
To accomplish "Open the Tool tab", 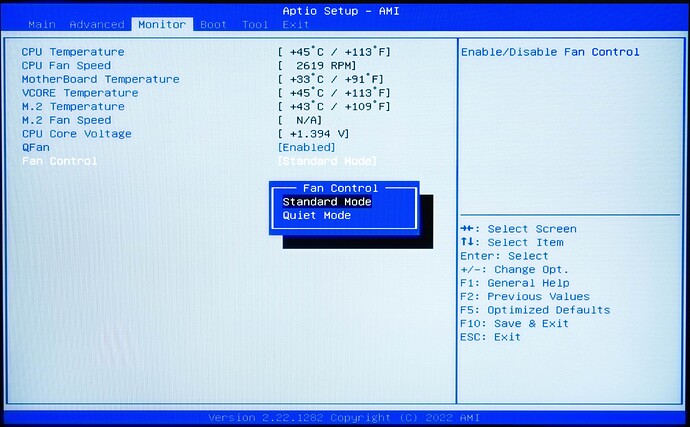I will pos(255,24).
